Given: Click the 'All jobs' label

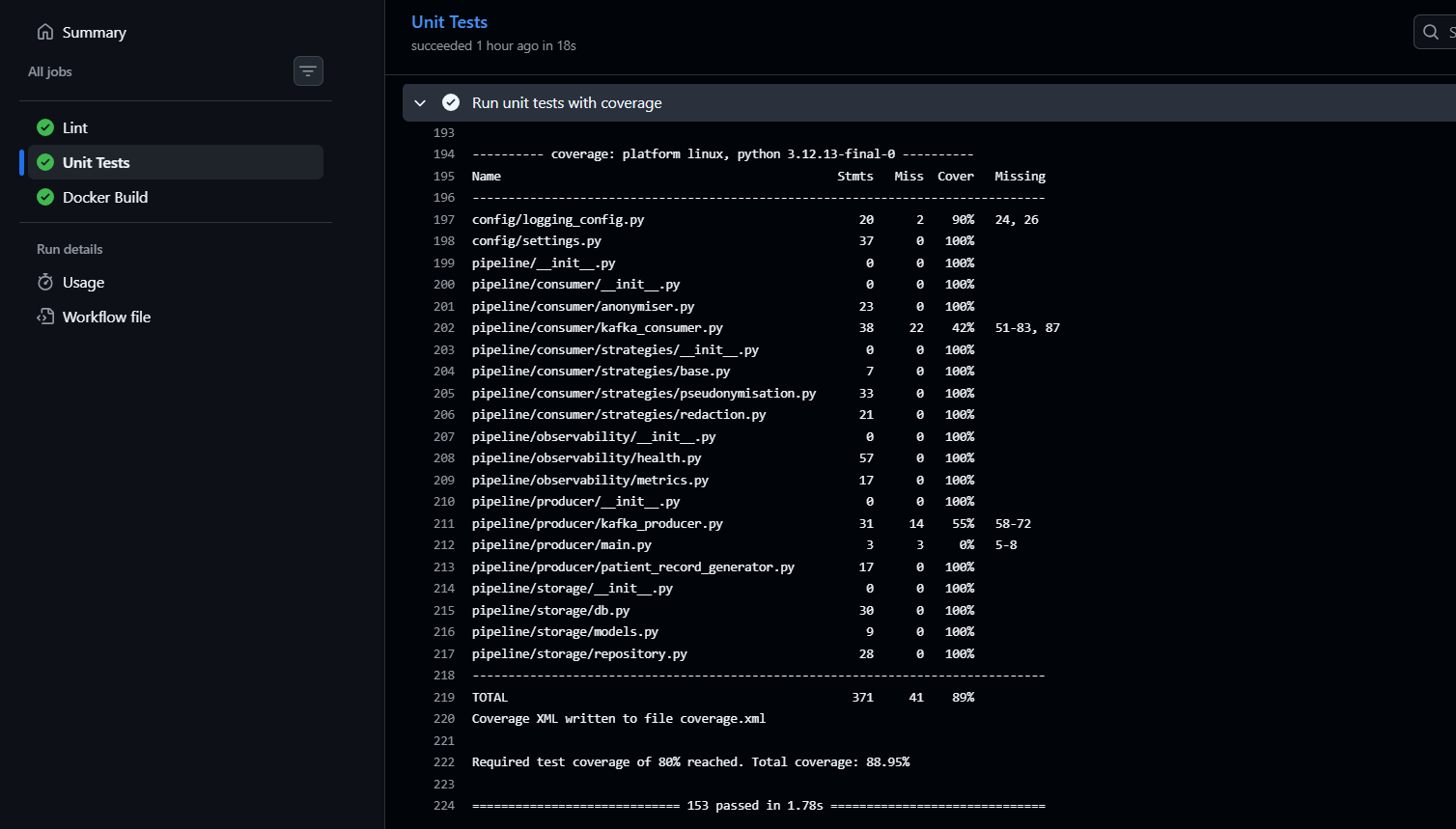Looking at the screenshot, I should [50, 71].
